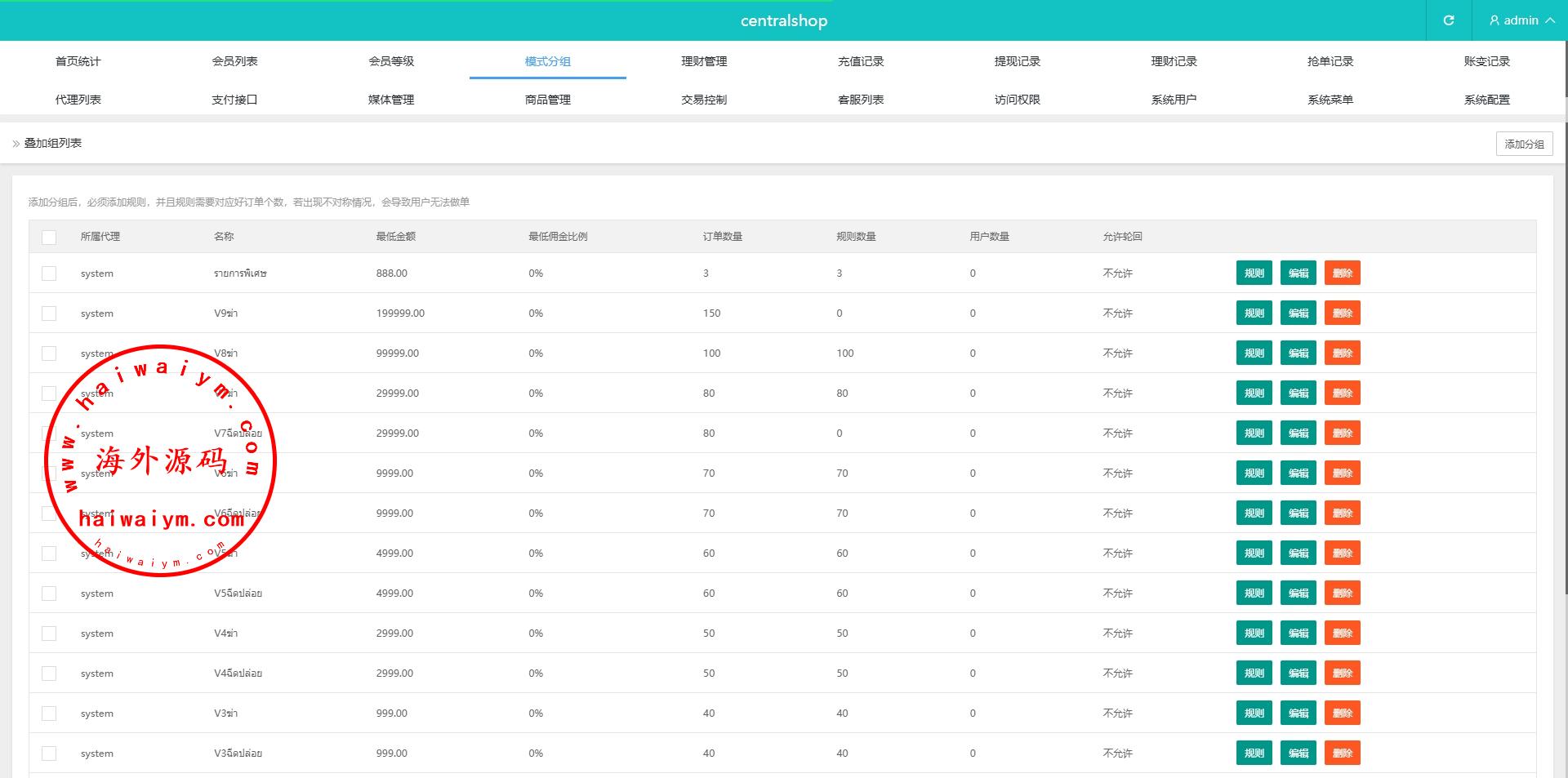The height and width of the screenshot is (778, 1568).
Task: Delete the 99999.00 group with 删除
Action: [1342, 353]
